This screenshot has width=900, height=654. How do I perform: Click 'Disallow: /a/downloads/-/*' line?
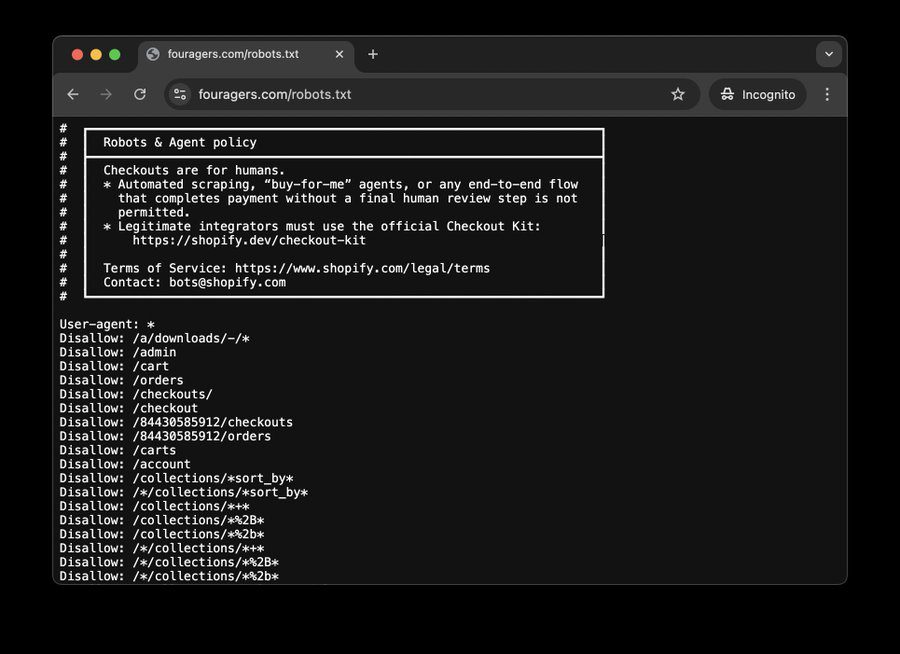(154, 338)
